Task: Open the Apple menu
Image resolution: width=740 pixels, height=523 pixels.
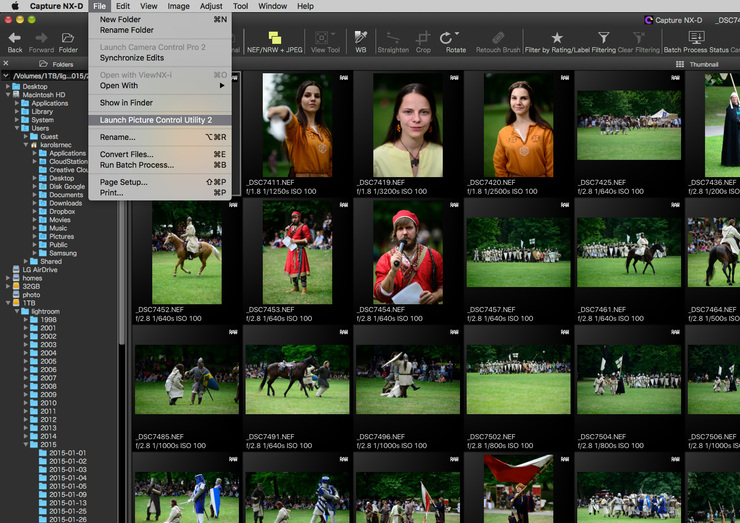Action: (15, 6)
